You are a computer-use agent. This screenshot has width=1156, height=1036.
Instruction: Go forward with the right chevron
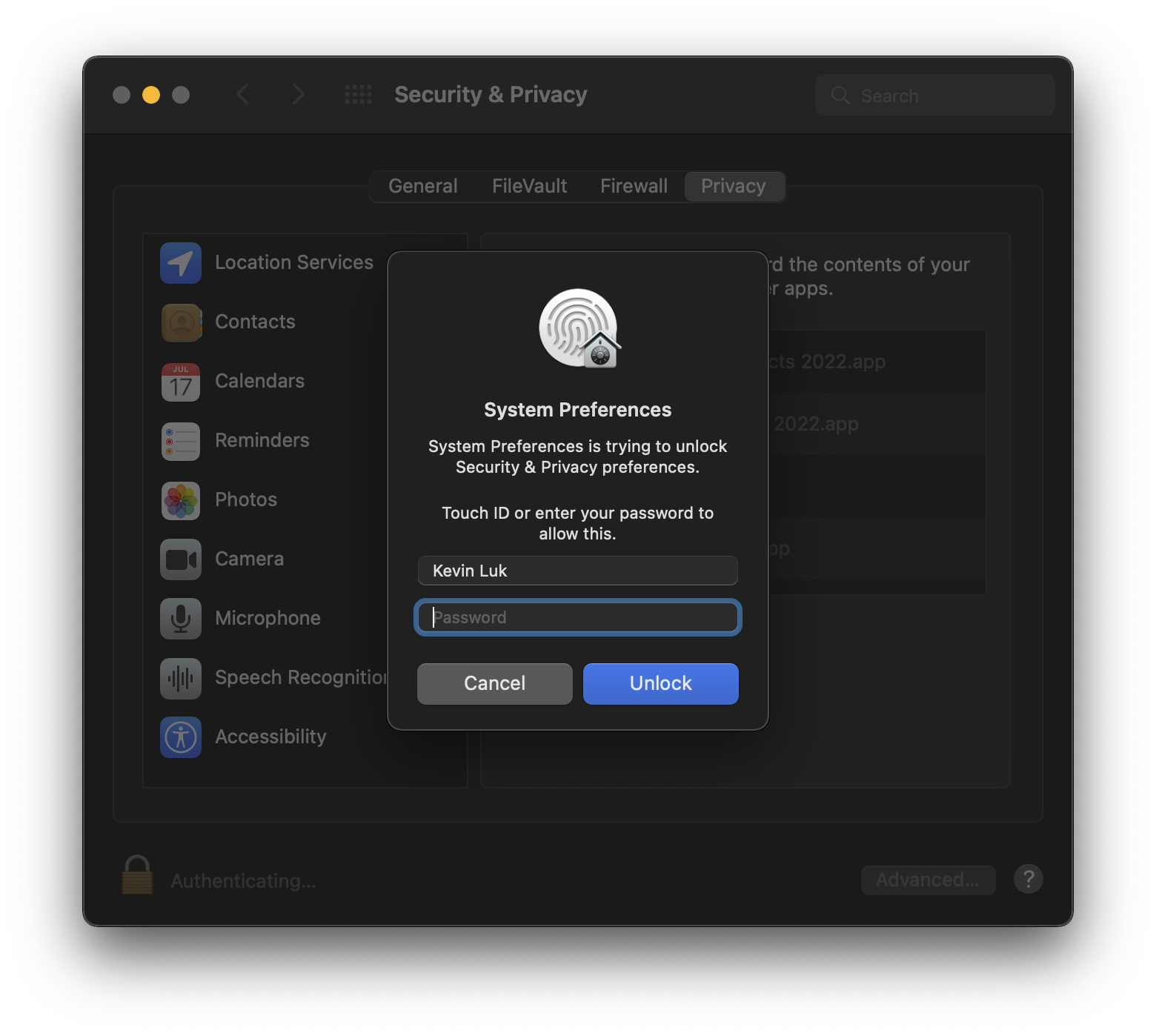(298, 95)
